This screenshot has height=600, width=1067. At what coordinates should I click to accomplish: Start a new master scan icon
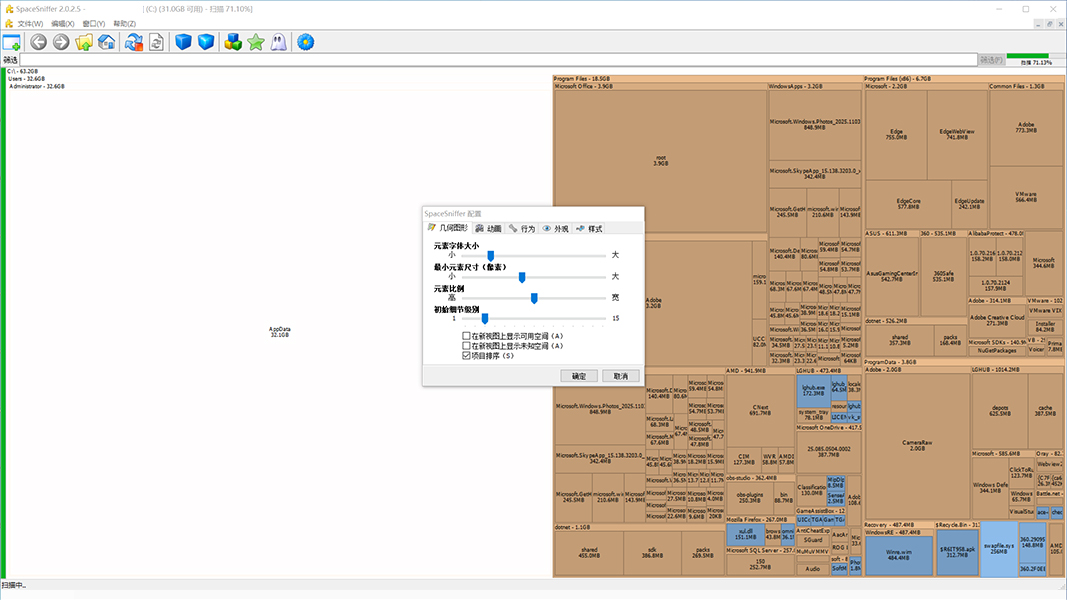pos(133,42)
